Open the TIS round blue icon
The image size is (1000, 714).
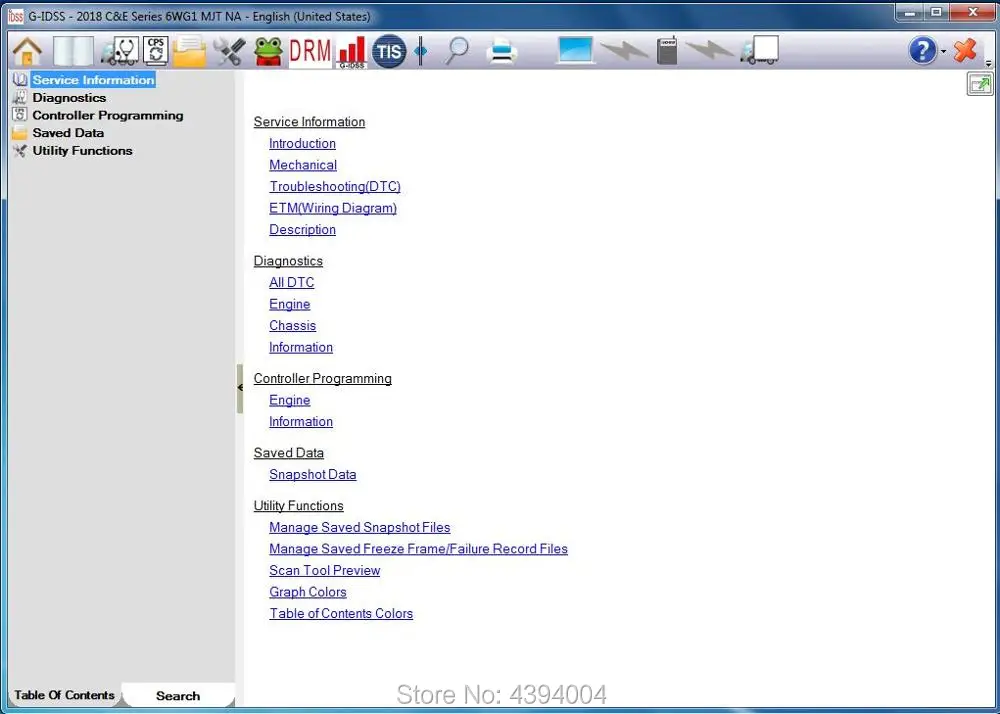coord(388,51)
